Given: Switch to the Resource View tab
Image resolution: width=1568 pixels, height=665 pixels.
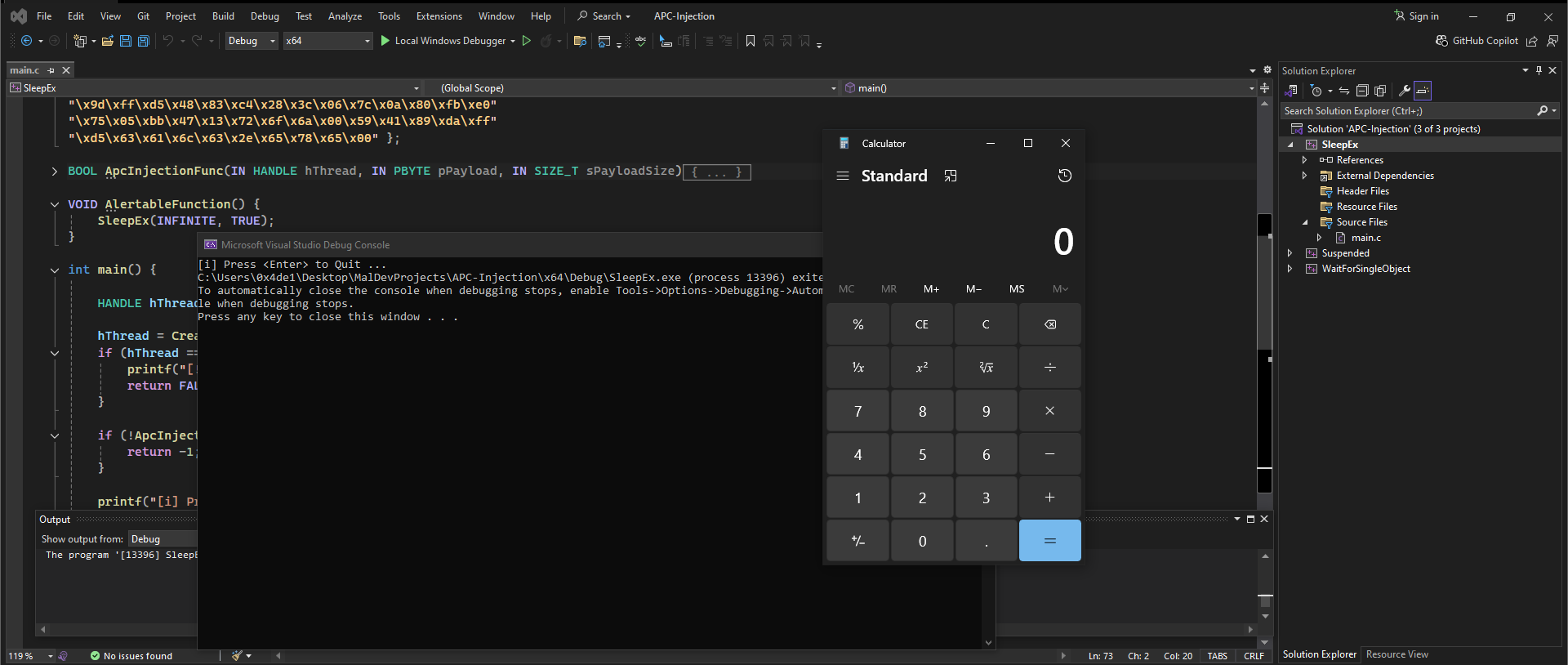Looking at the screenshot, I should (x=1397, y=654).
